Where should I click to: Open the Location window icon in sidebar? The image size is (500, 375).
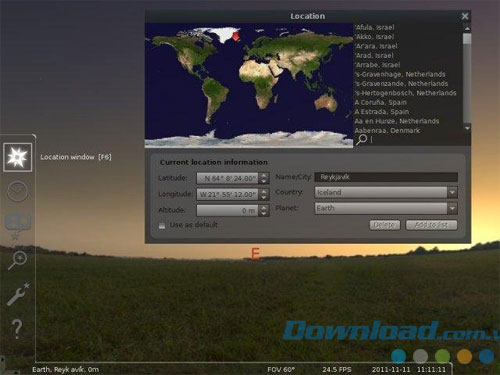coord(18,157)
